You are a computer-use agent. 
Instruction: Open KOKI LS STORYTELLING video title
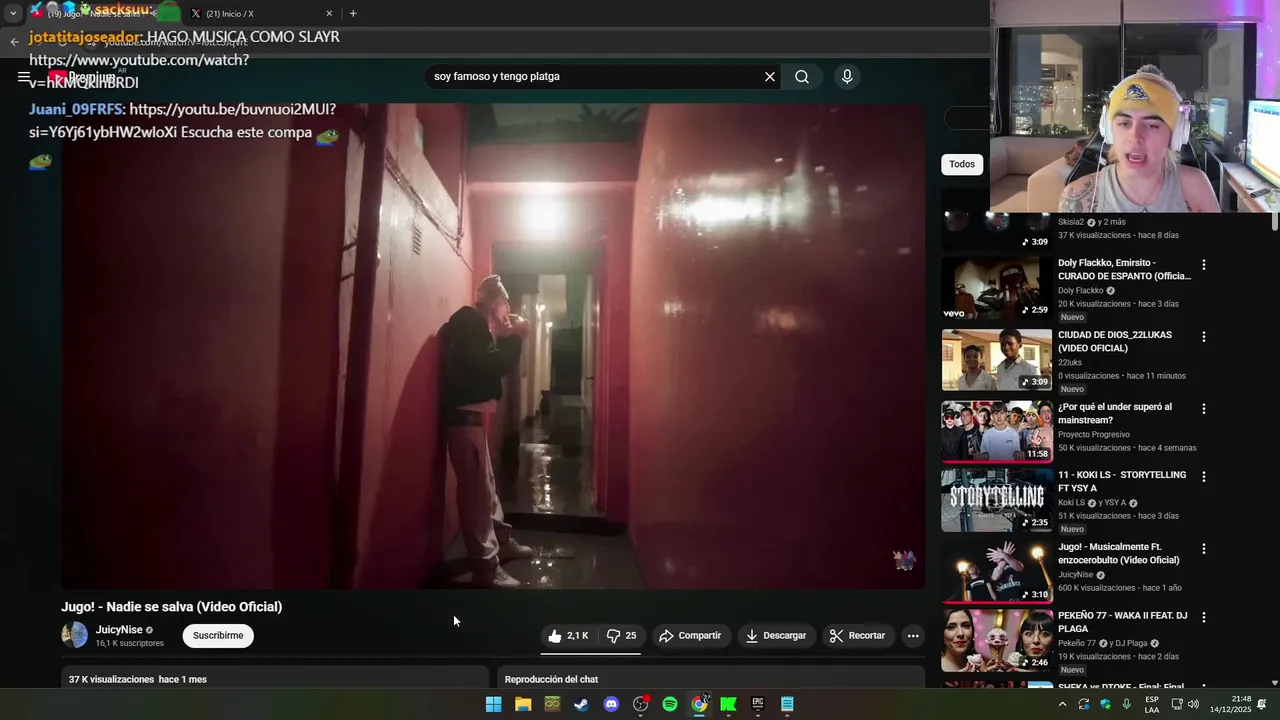1122,482
